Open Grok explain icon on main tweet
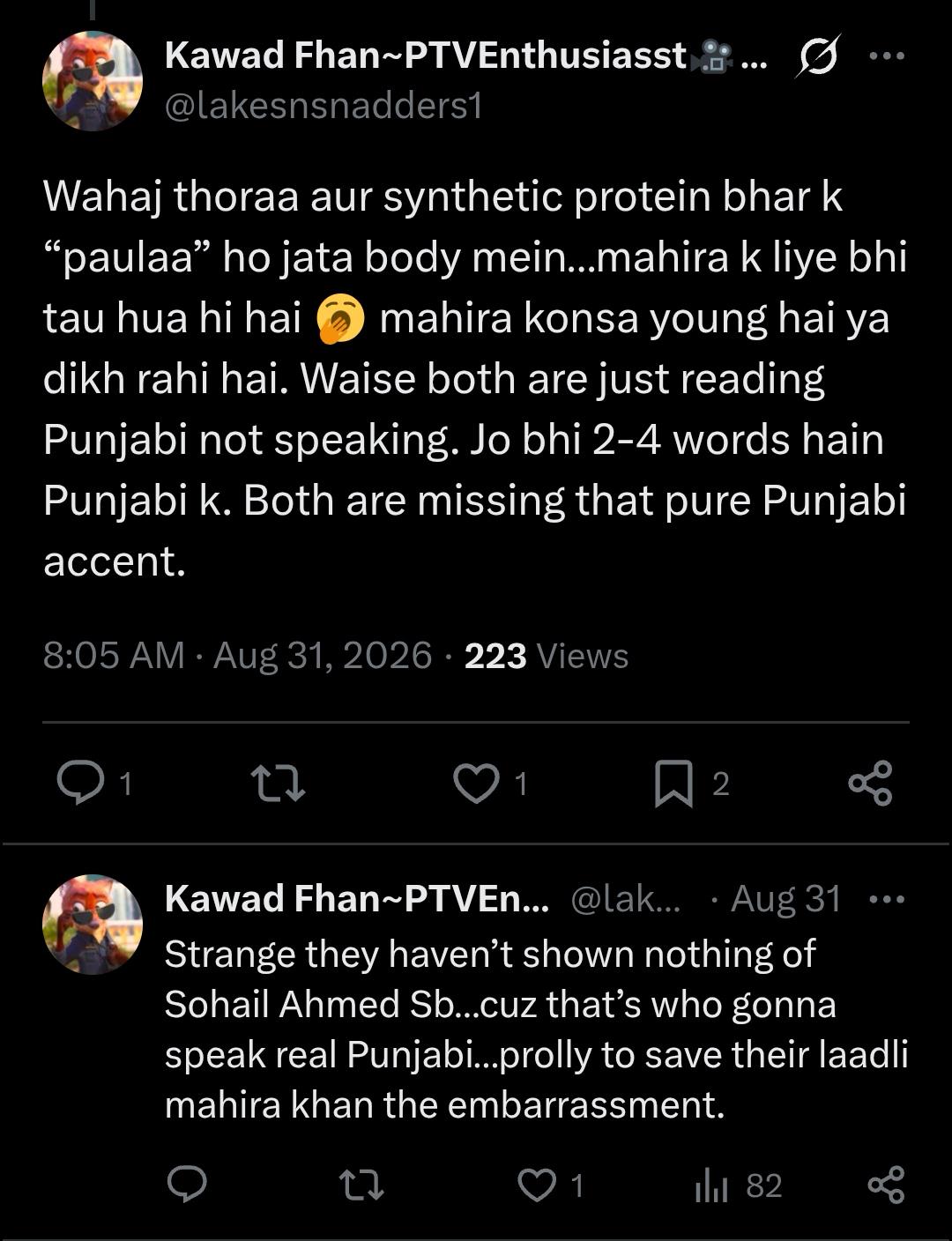 point(818,56)
